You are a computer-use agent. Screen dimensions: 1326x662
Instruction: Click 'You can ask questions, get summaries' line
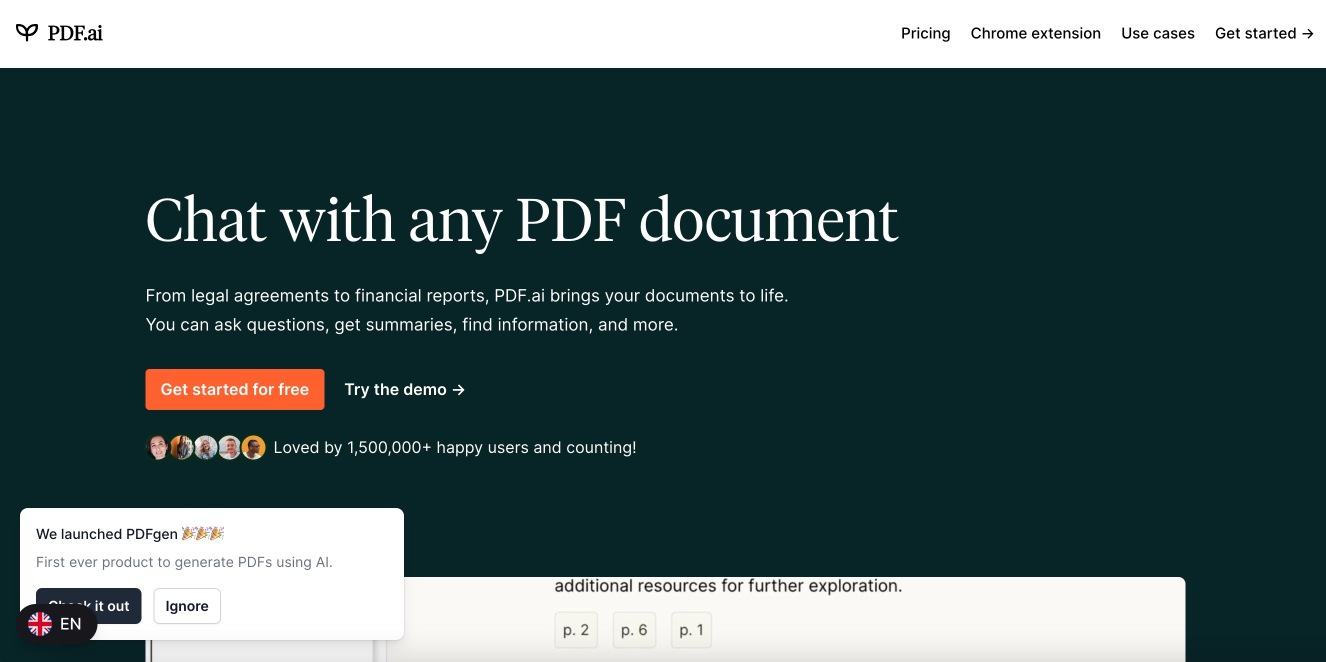point(412,325)
